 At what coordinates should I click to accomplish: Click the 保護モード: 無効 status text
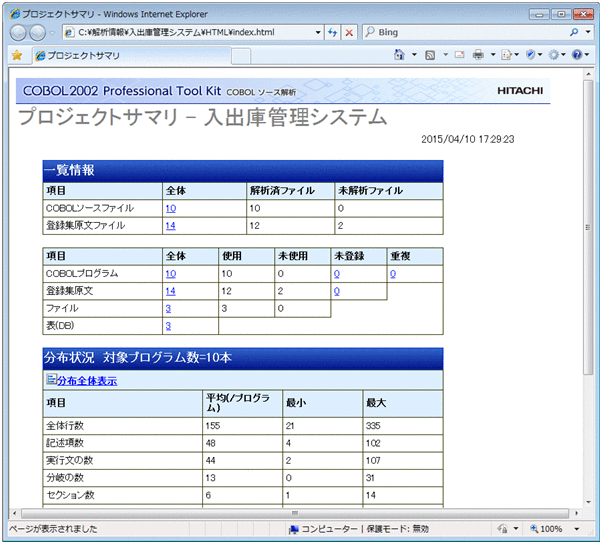pos(397,529)
